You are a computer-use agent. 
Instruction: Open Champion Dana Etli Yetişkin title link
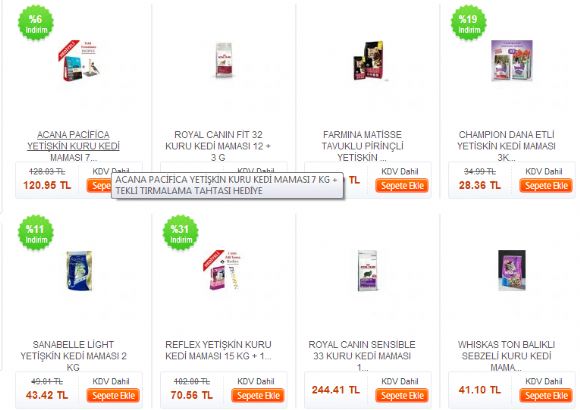tap(506, 146)
